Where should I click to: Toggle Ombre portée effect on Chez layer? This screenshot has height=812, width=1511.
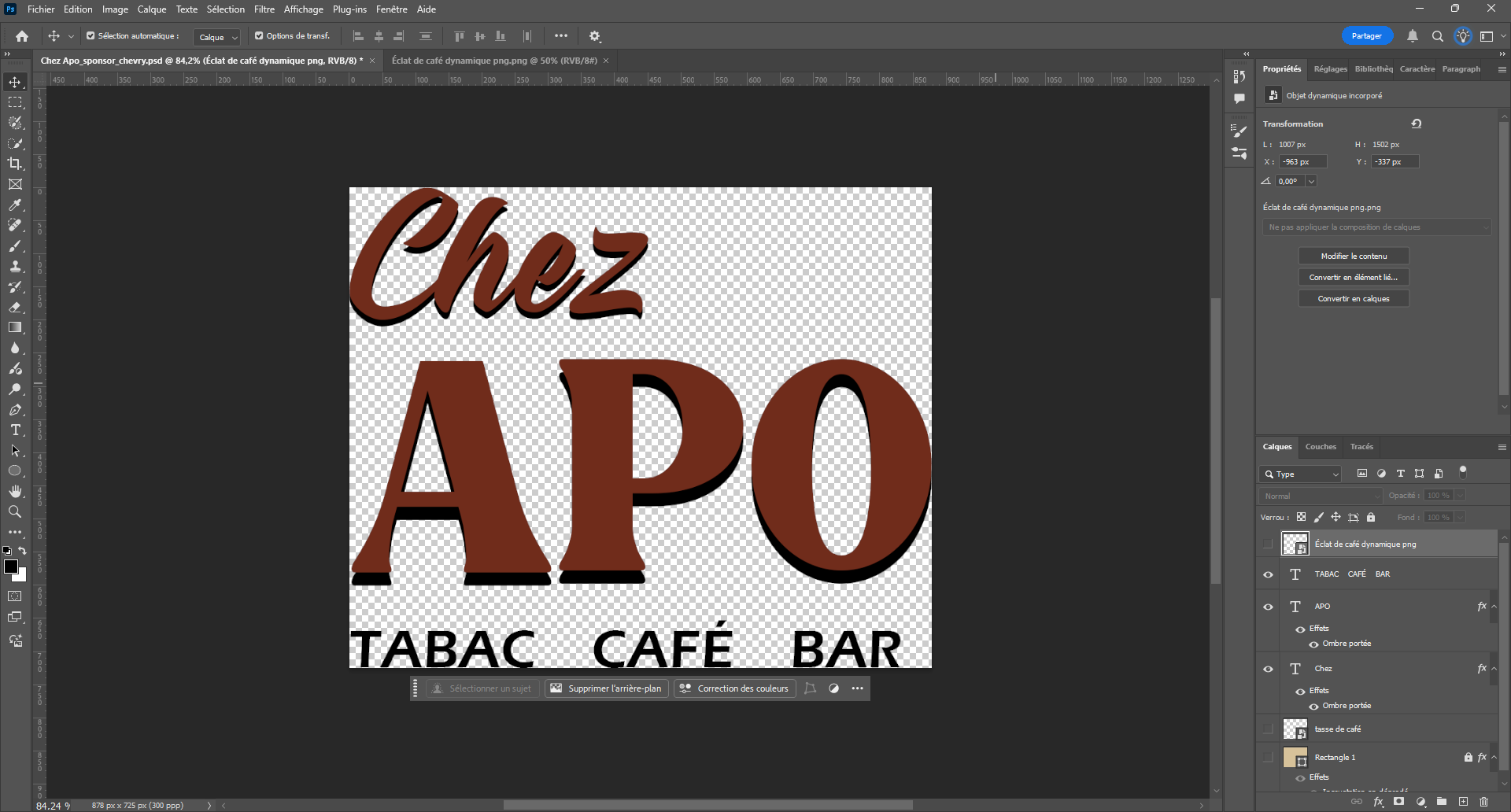click(1313, 707)
